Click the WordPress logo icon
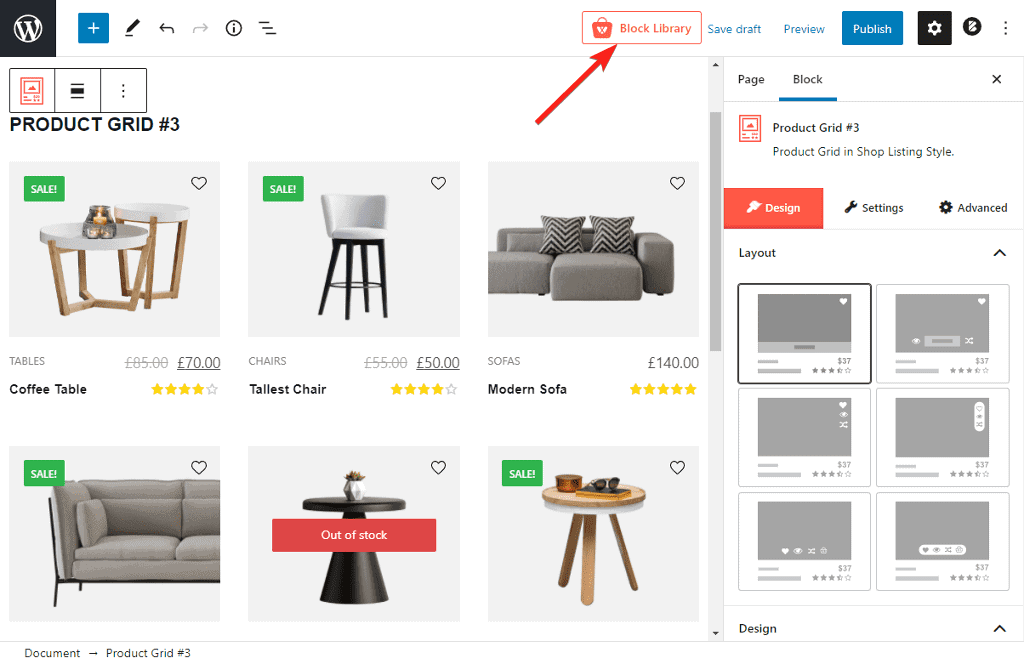The image size is (1024, 664). [28, 28]
